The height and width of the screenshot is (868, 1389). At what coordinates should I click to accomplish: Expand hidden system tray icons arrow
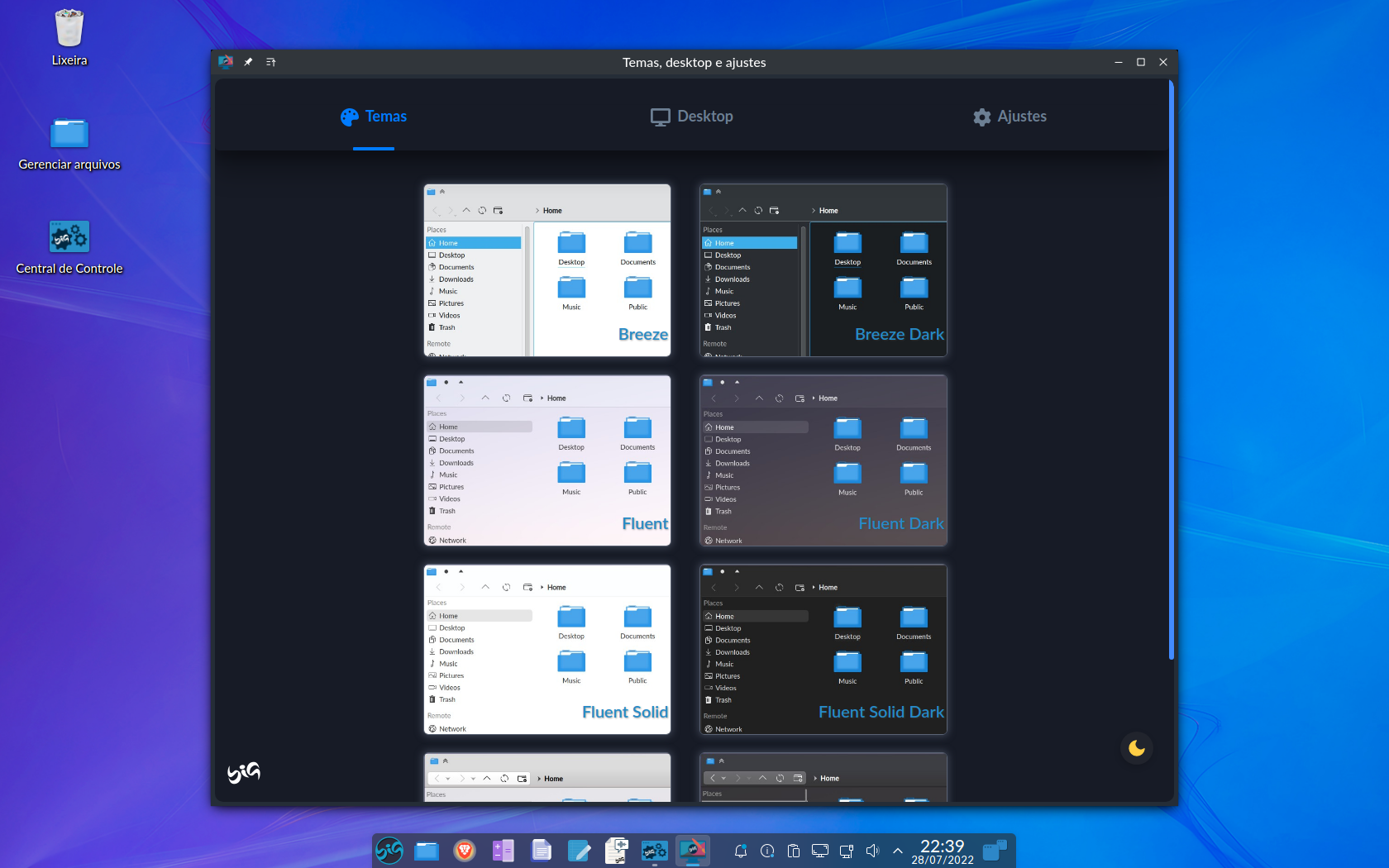(x=898, y=851)
